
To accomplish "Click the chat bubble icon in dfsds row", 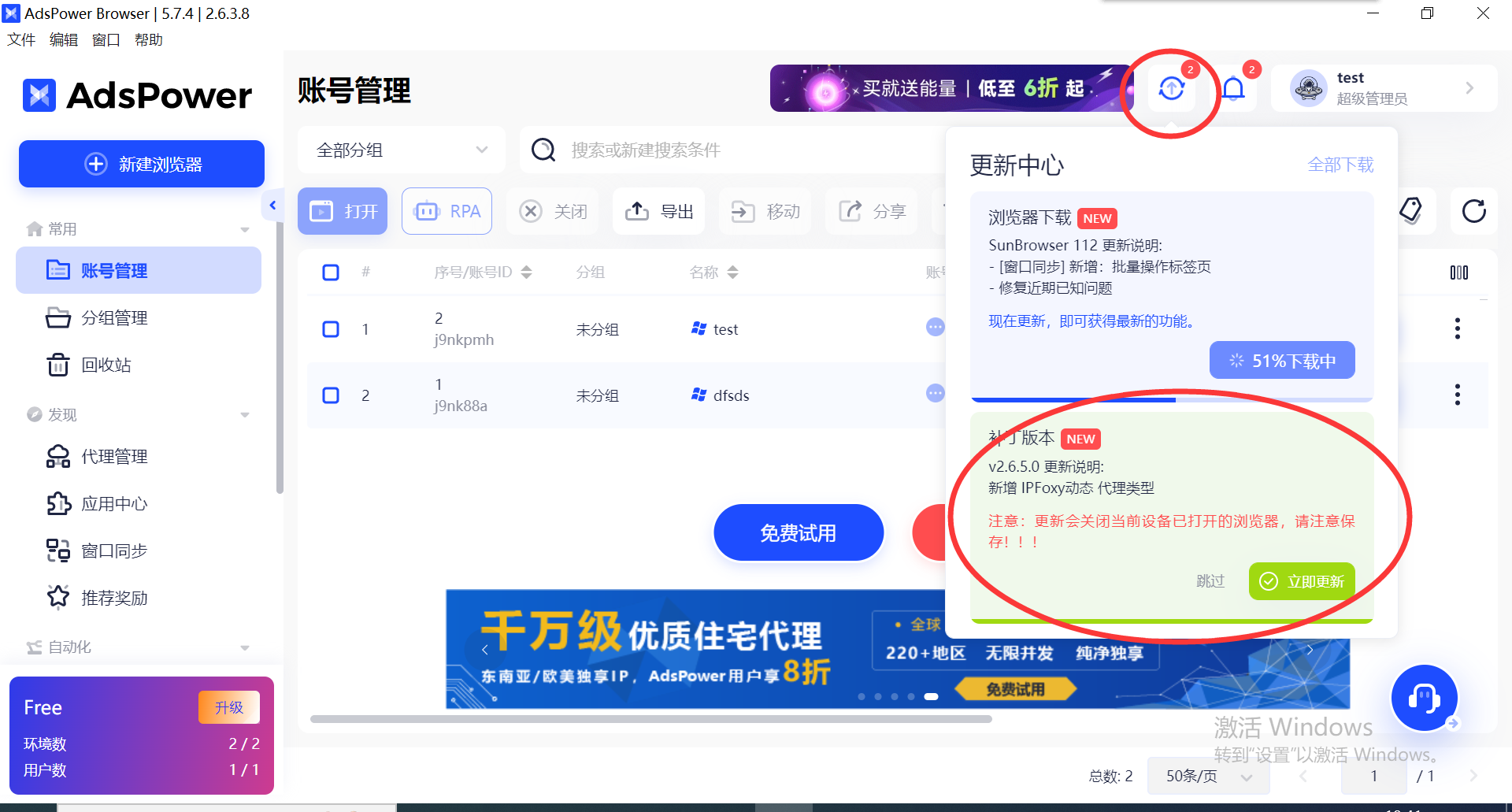I will pos(935,393).
